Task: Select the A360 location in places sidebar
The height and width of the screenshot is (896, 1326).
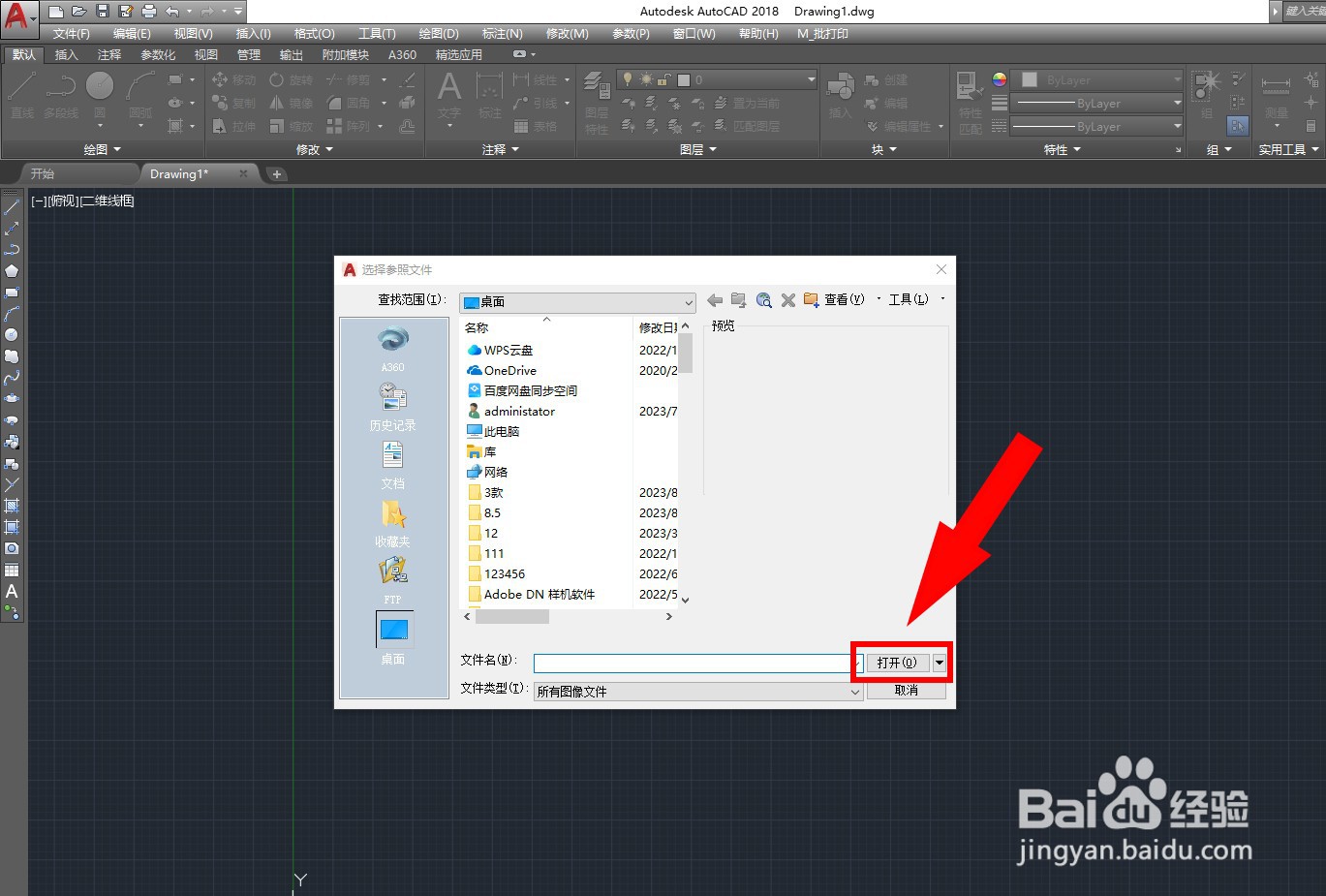Action: pyautogui.click(x=393, y=350)
